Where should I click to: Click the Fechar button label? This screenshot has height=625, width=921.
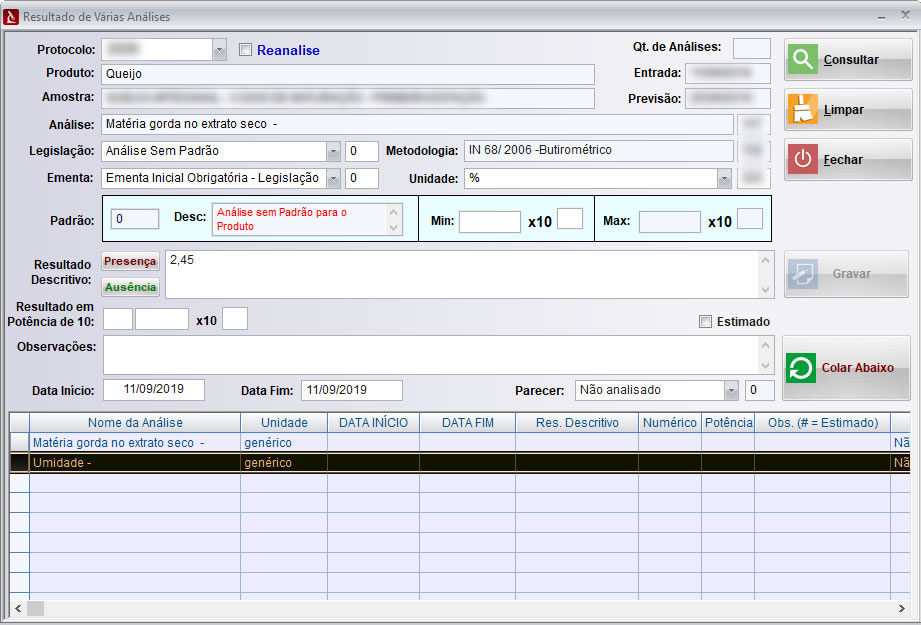coord(843,160)
